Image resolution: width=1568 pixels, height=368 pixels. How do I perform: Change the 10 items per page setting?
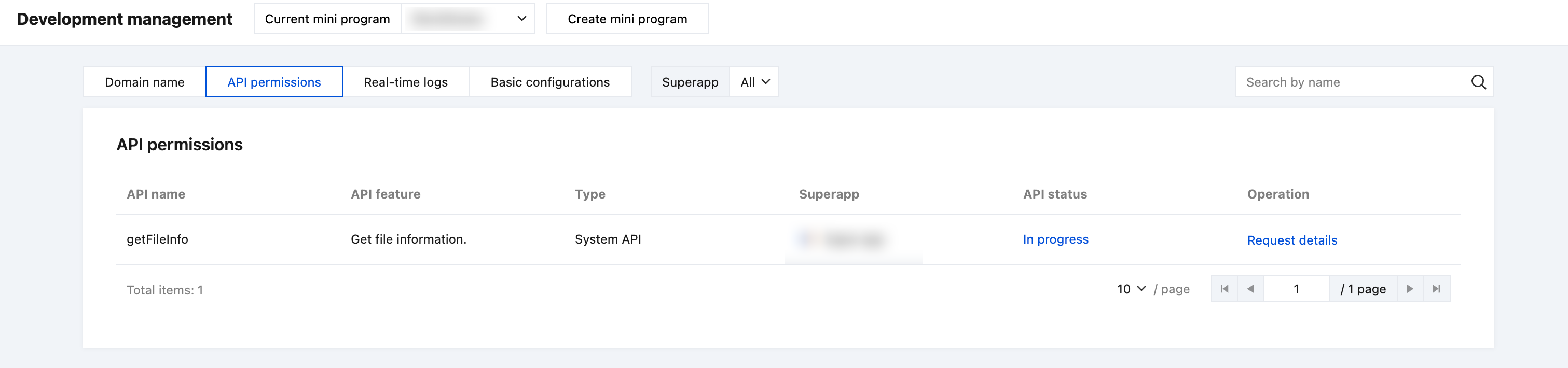point(1131,289)
